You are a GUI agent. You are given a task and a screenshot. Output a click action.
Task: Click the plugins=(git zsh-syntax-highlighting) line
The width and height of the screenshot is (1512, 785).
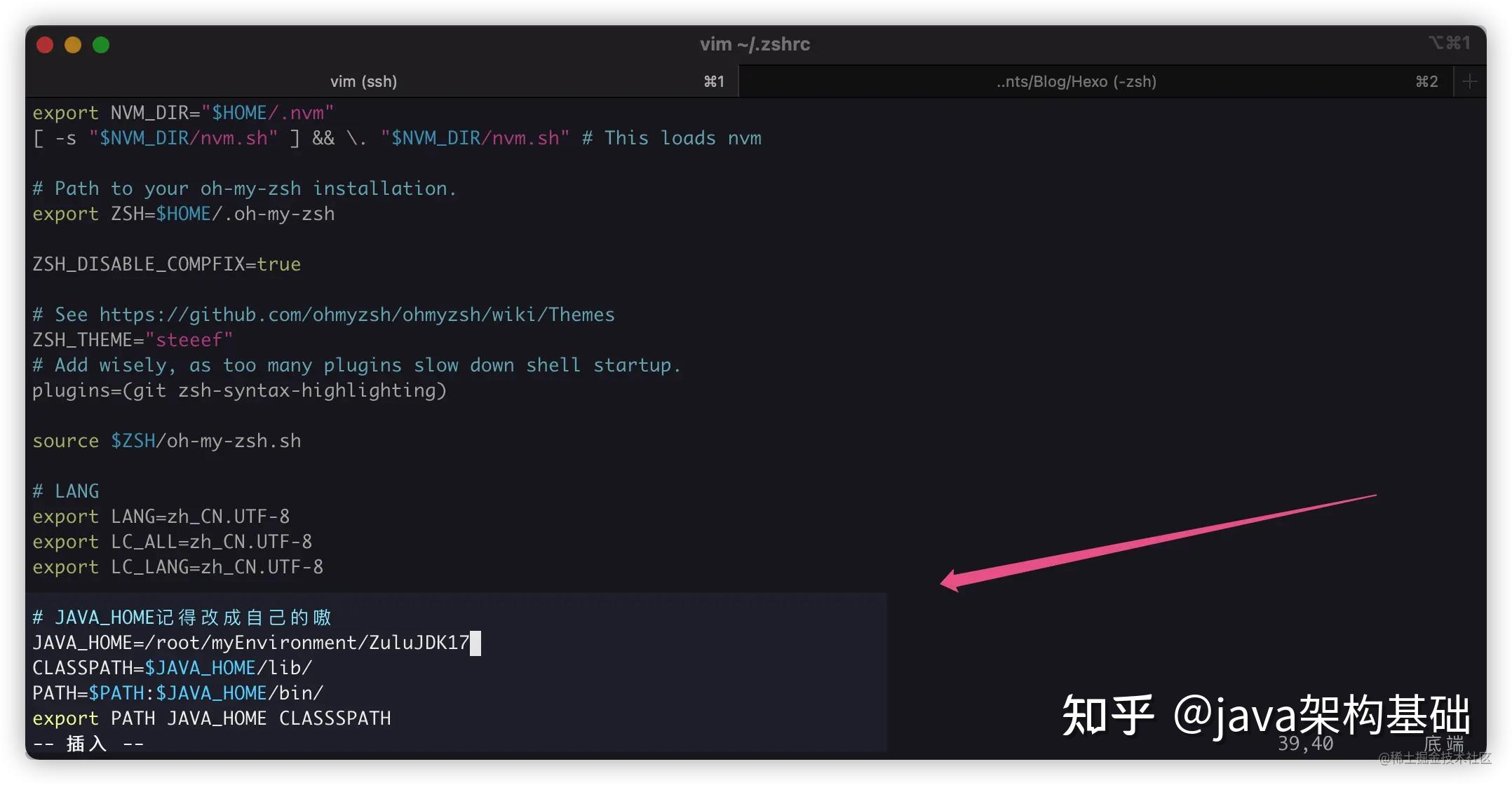pyautogui.click(x=238, y=390)
